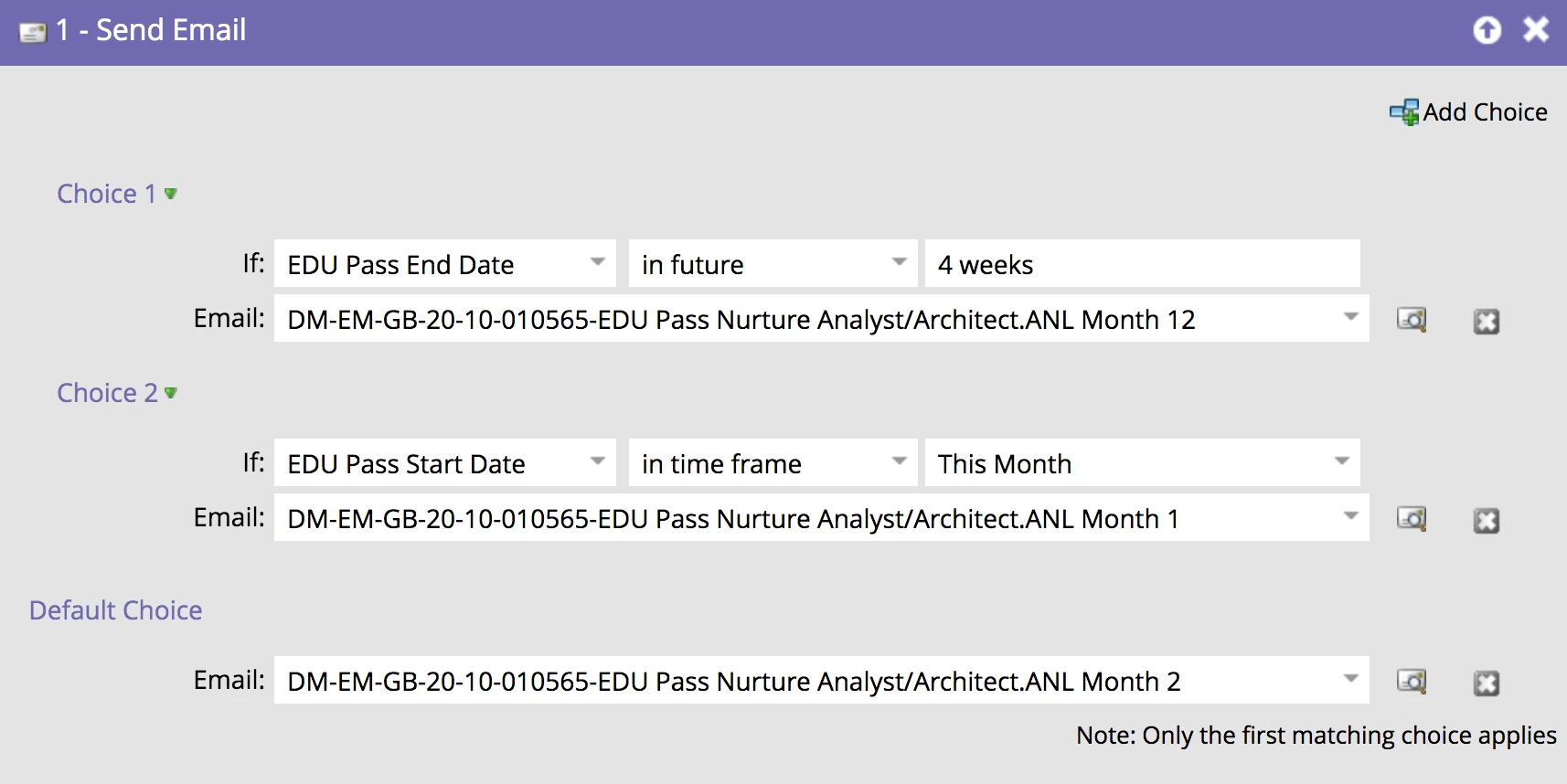
Task: Click the '4 weeks' value input field
Action: tap(1141, 265)
